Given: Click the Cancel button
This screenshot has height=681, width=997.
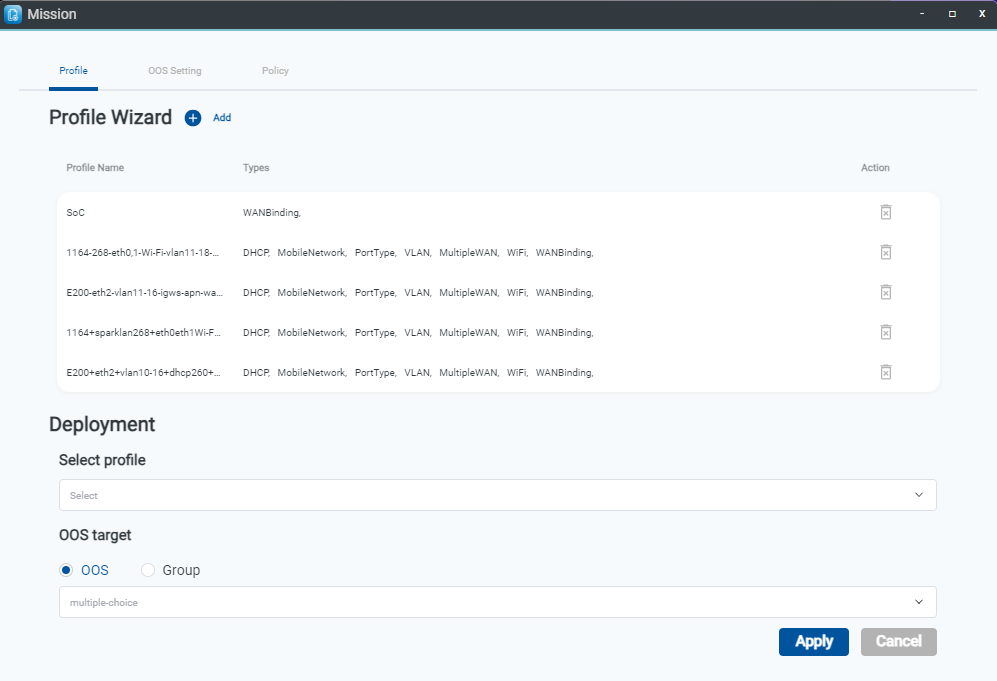Looking at the screenshot, I should tap(898, 642).
